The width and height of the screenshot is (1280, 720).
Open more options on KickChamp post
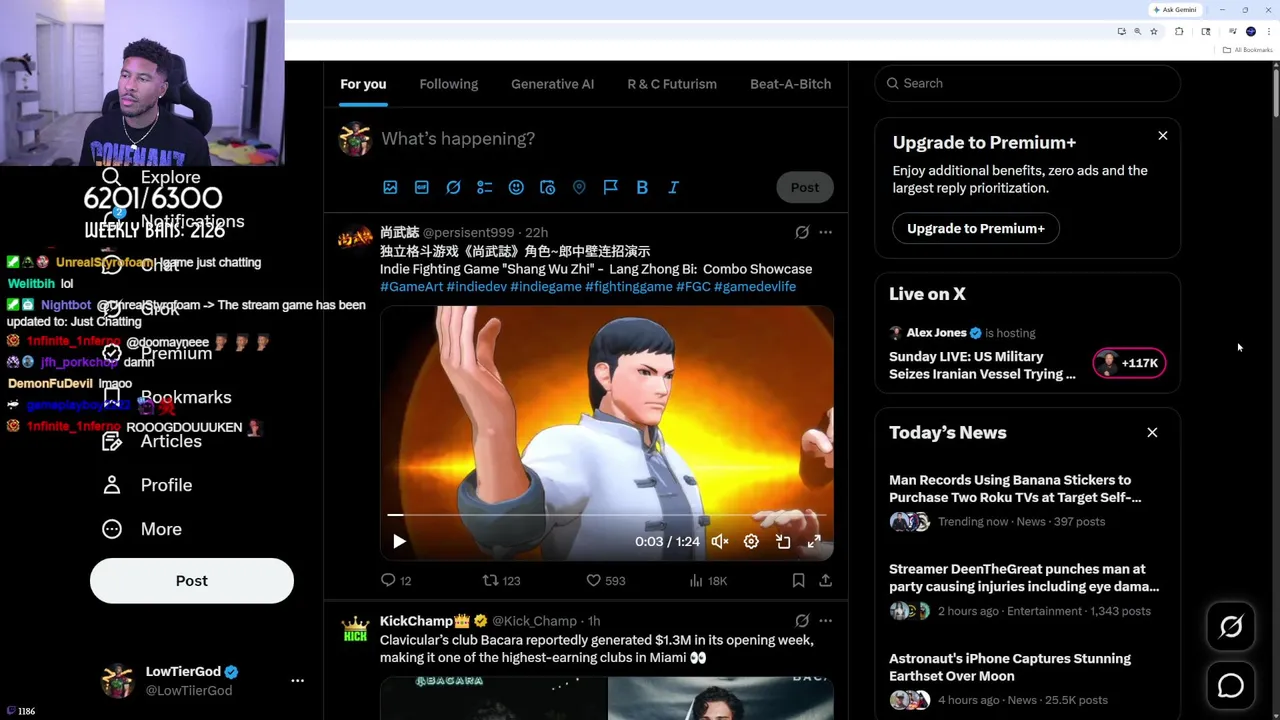(x=825, y=621)
